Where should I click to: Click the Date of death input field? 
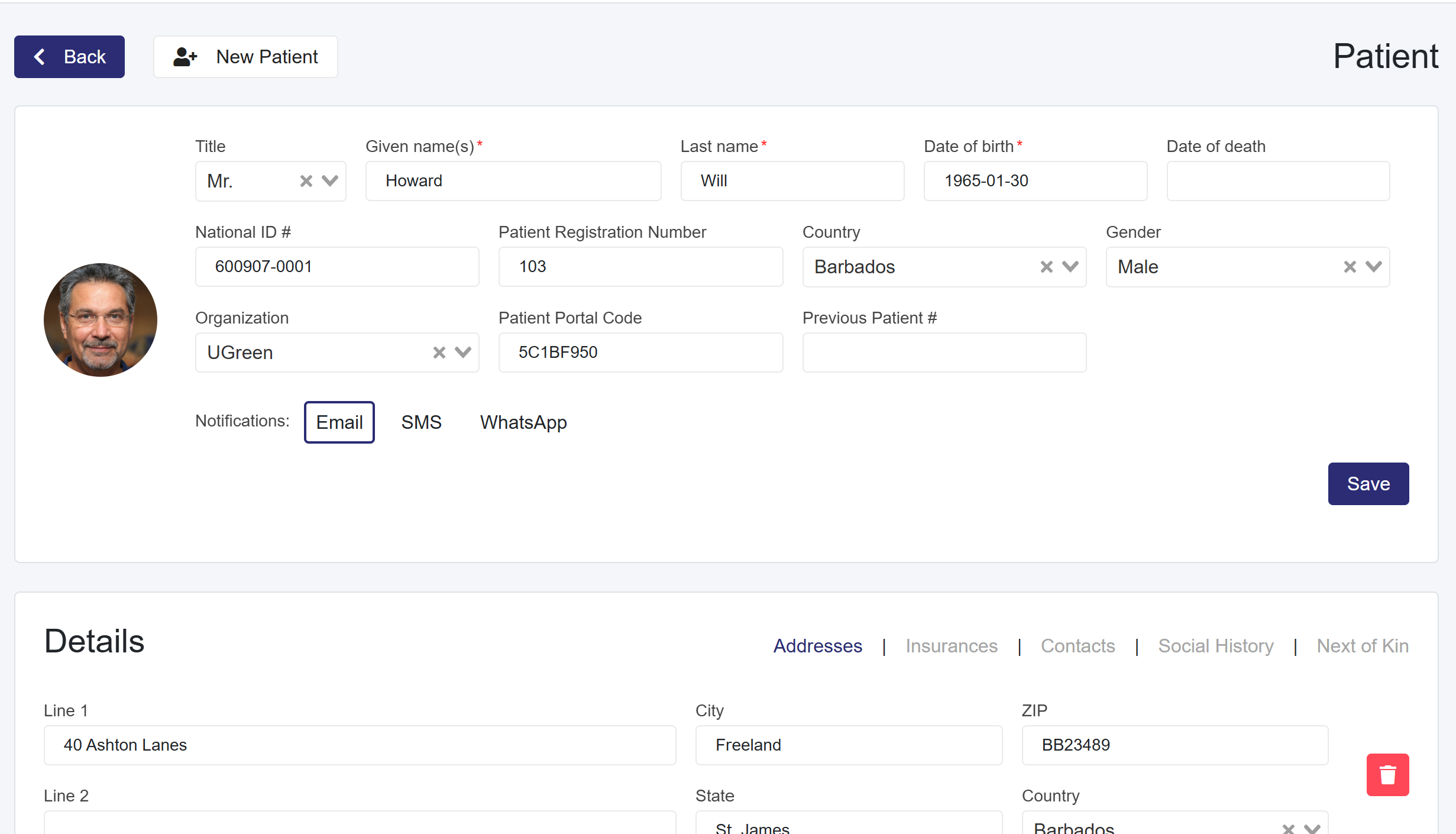[x=1277, y=181]
